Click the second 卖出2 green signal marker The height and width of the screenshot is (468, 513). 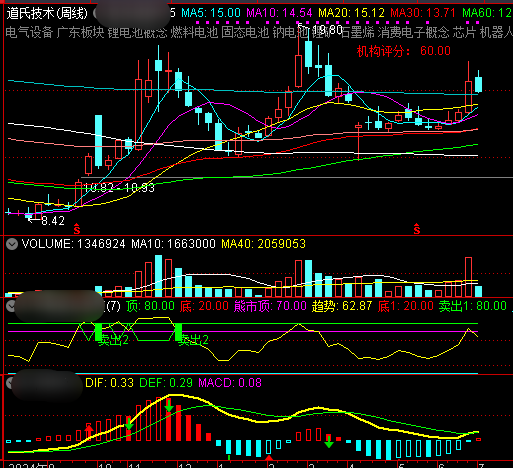pyautogui.click(x=193, y=340)
